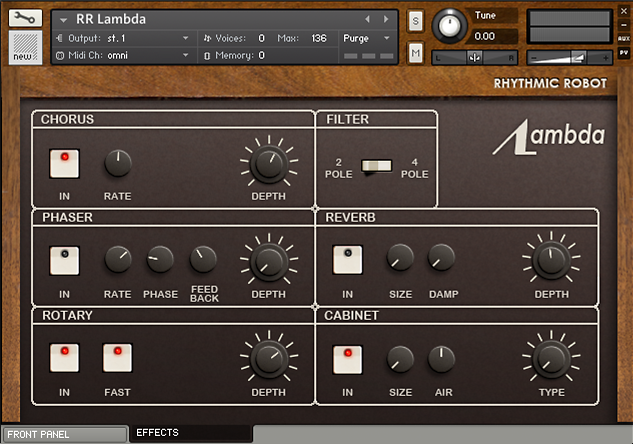Open the wrench instrument edit icon

coord(25,18)
